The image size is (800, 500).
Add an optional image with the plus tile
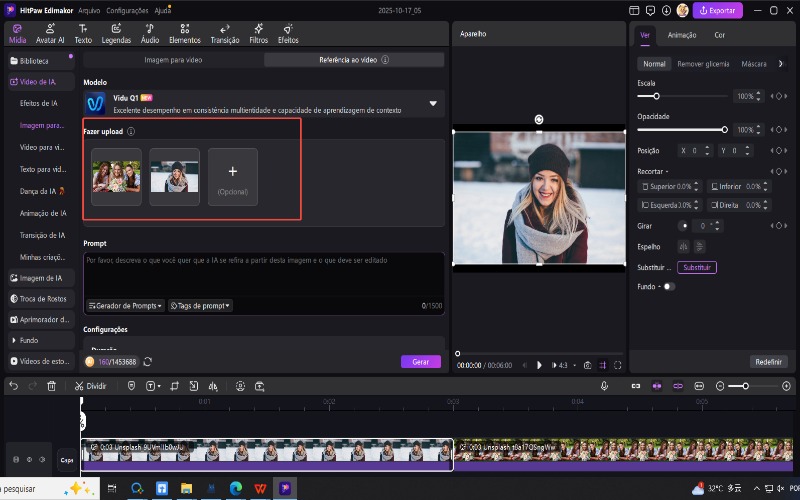click(233, 177)
